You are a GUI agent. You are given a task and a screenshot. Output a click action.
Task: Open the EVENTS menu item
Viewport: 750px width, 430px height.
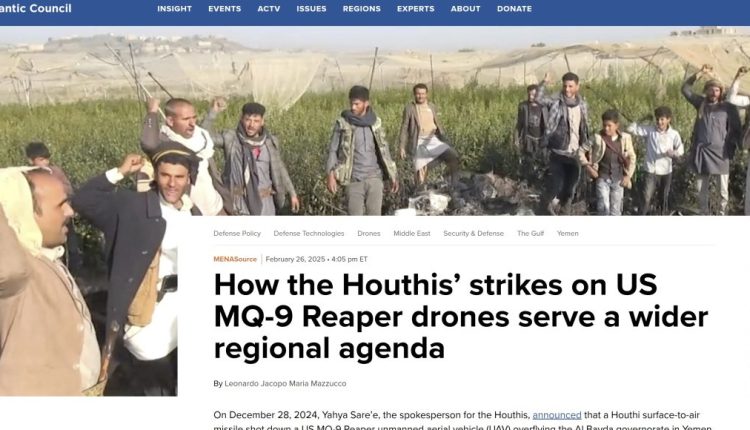224,9
